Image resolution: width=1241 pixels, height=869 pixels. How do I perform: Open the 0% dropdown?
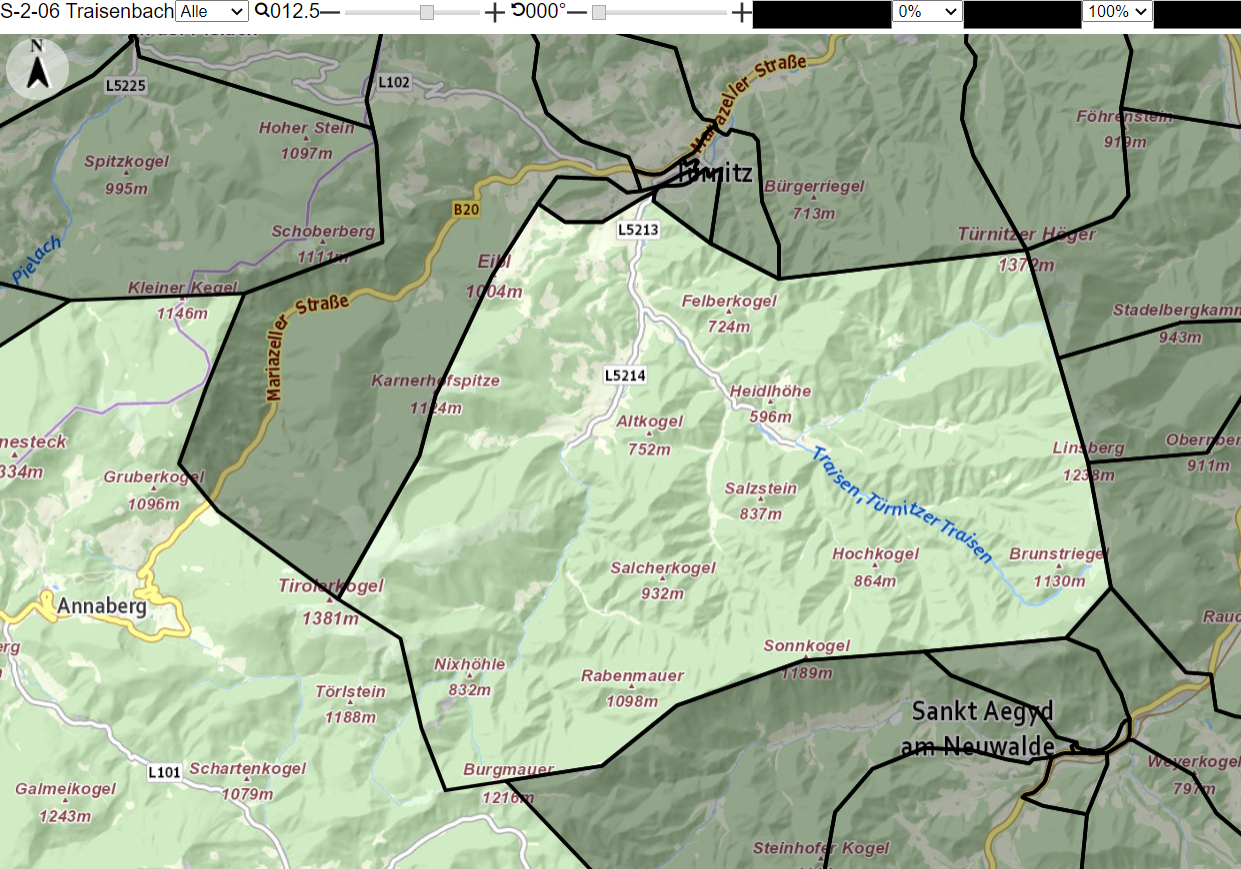pos(927,12)
